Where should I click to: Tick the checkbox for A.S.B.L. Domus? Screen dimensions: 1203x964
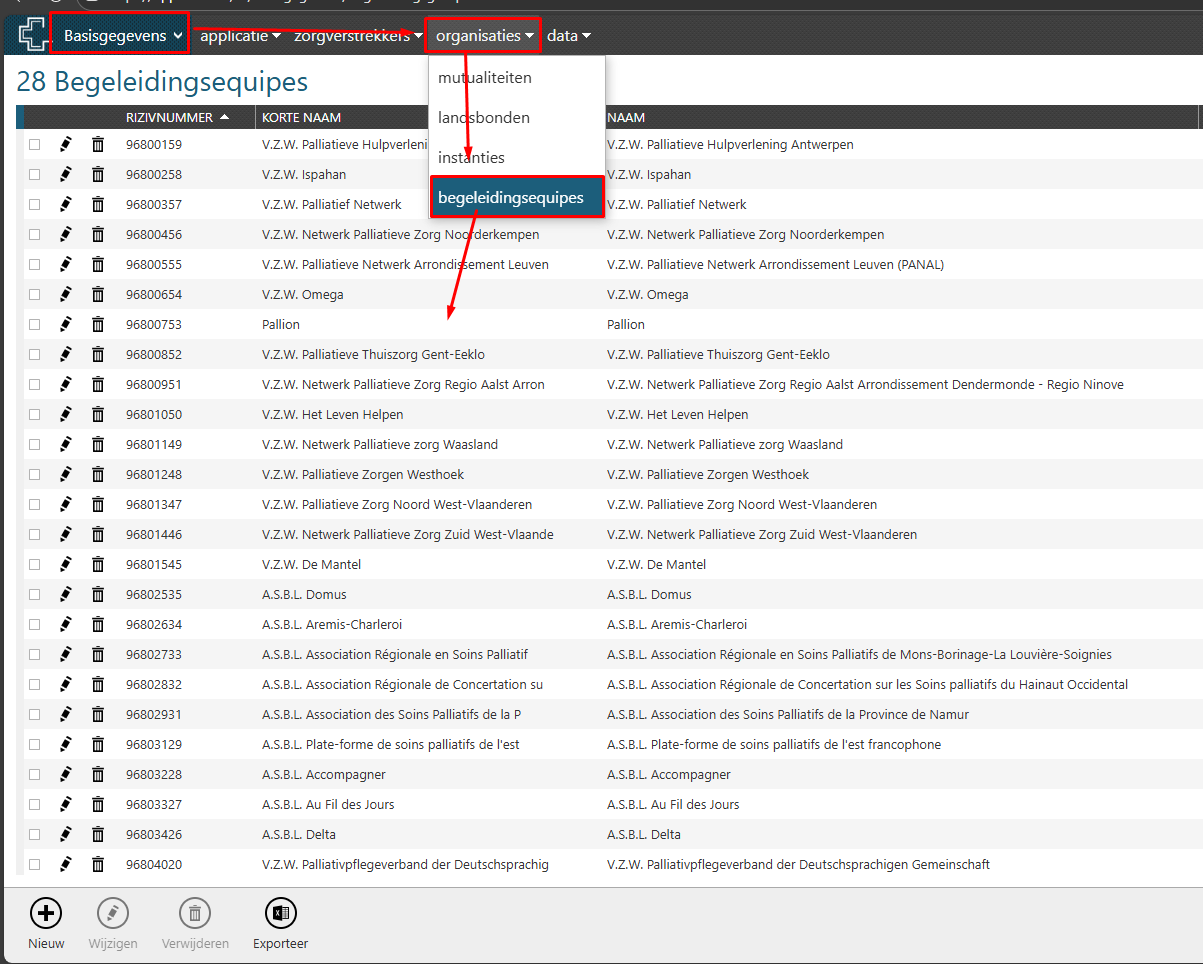tap(35, 595)
